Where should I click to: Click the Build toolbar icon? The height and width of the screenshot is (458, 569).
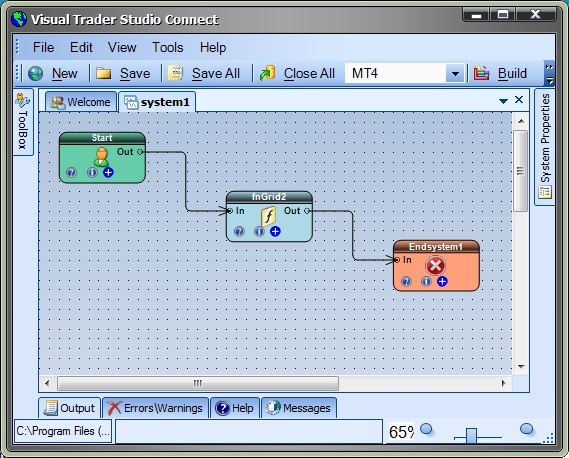point(482,73)
